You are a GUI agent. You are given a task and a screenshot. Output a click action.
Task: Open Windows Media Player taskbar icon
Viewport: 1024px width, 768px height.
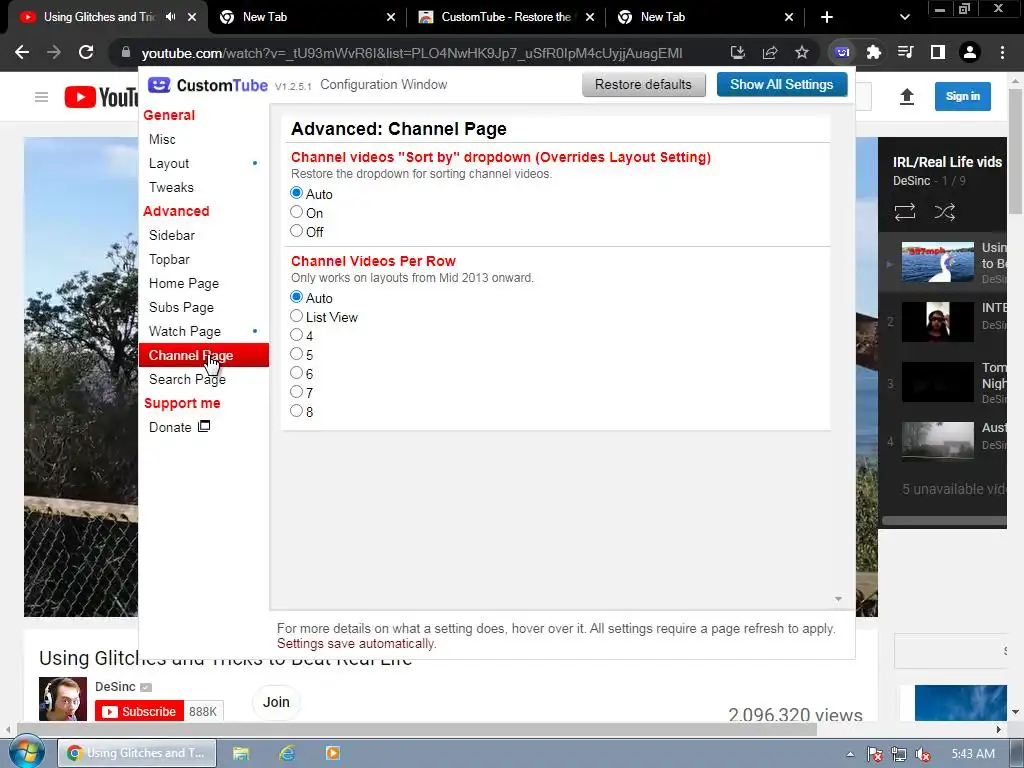(x=332, y=753)
